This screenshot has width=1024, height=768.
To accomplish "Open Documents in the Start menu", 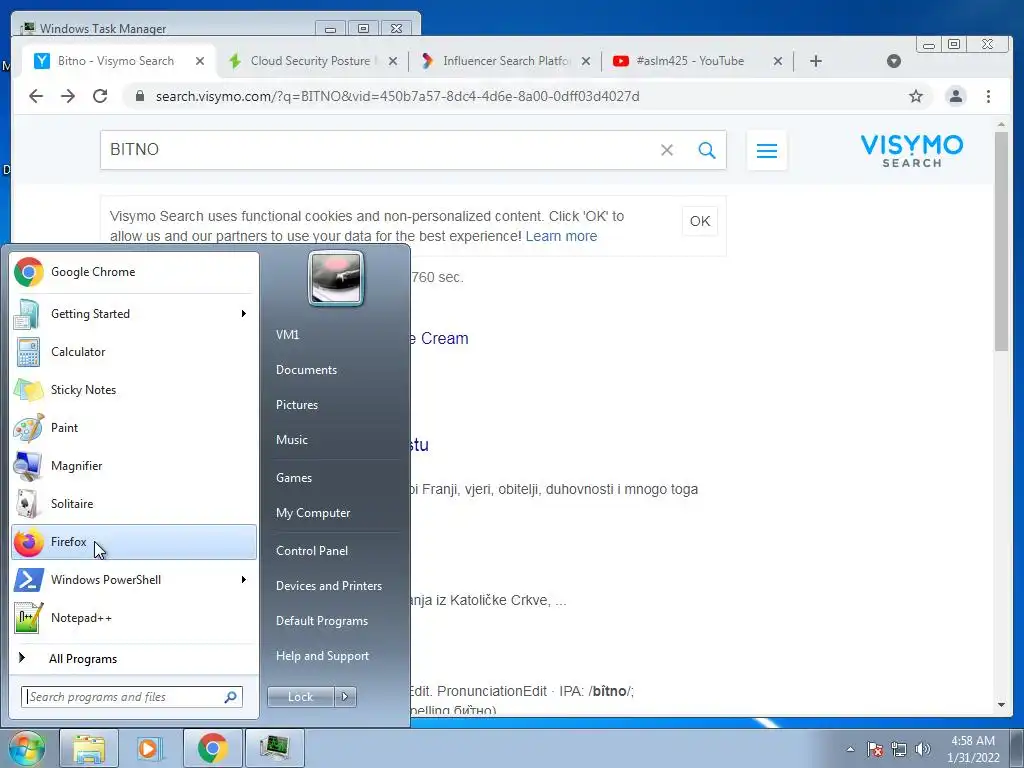I will coord(306,370).
